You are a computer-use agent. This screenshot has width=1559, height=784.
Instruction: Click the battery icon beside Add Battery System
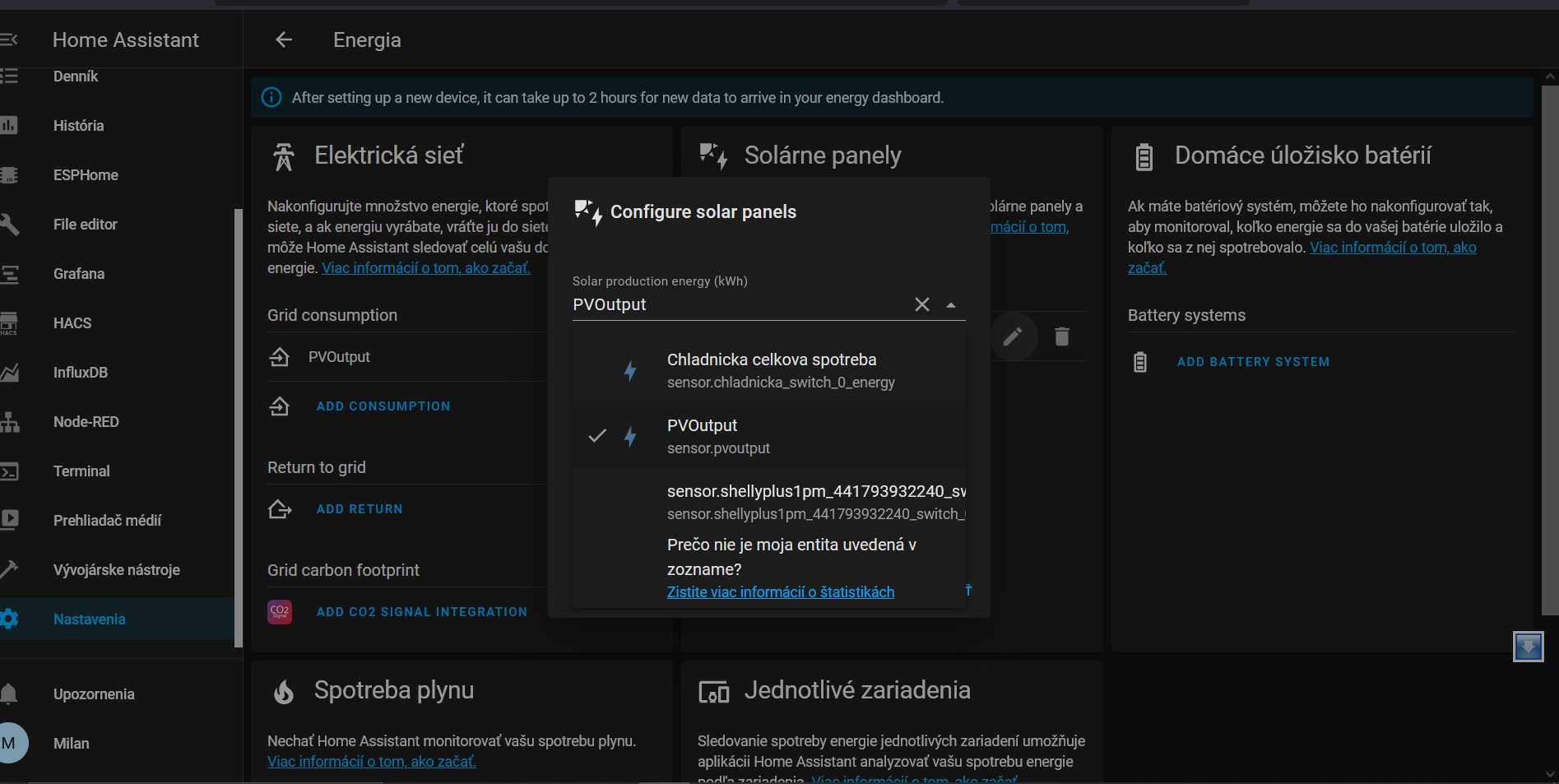click(x=1140, y=362)
